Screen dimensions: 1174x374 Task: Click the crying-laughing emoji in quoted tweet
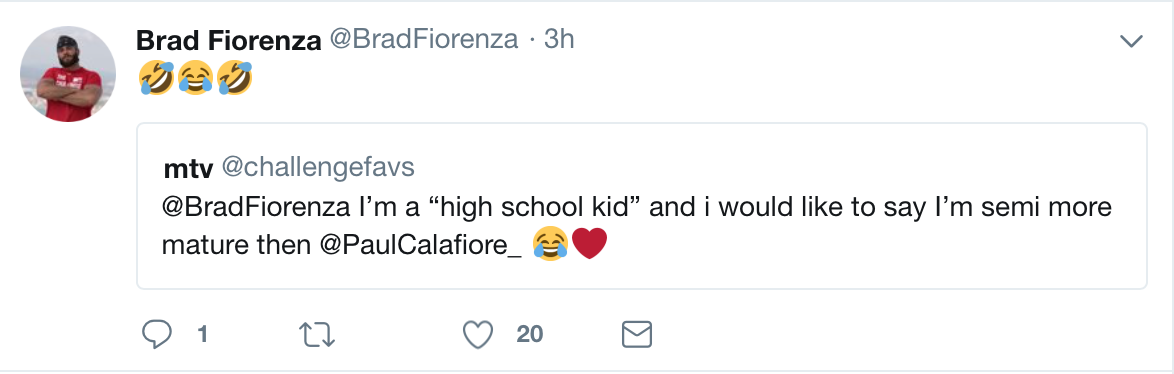point(550,245)
